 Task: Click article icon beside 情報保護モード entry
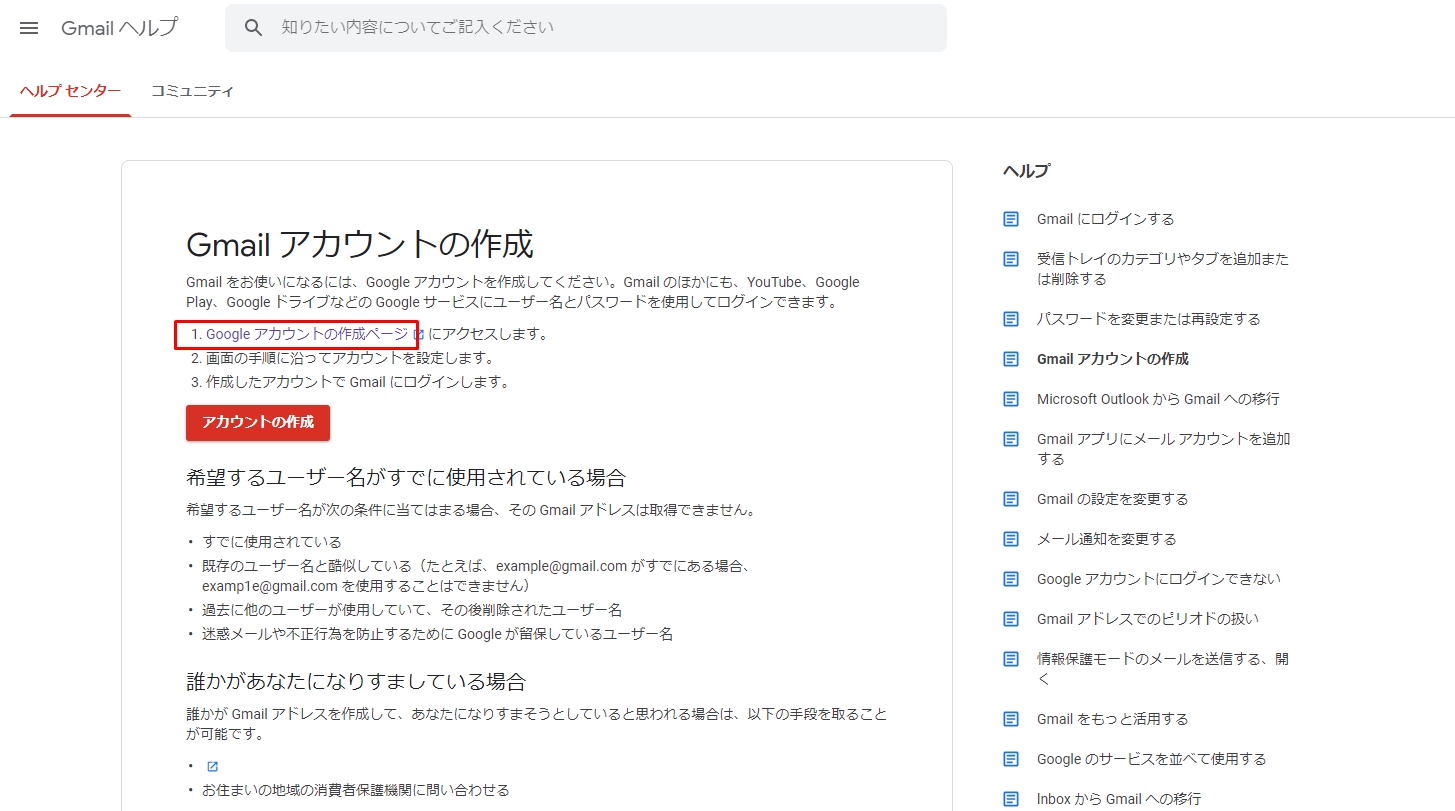(x=1011, y=659)
